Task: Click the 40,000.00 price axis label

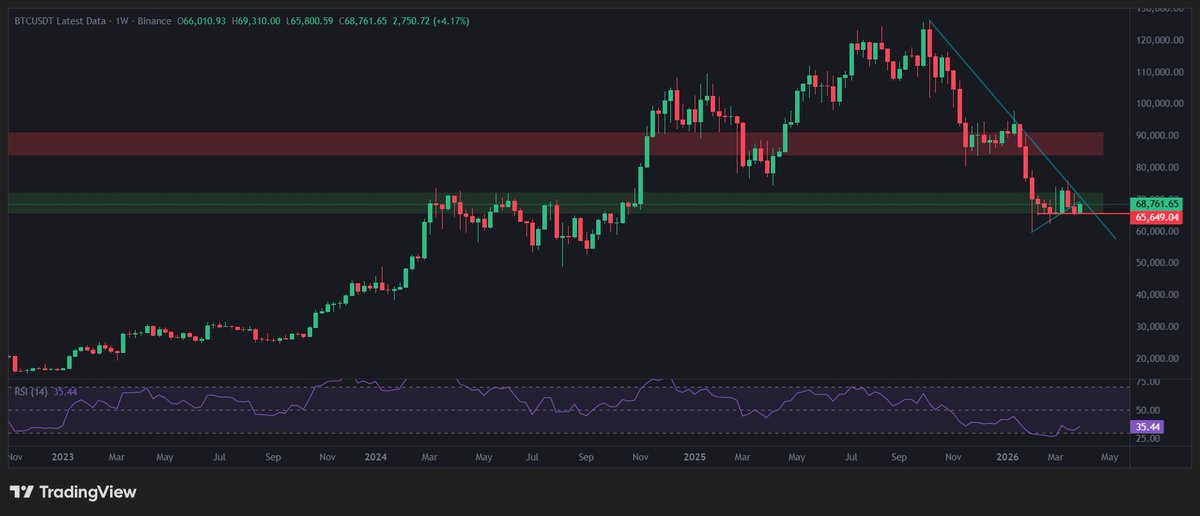Action: pyautogui.click(x=1160, y=295)
